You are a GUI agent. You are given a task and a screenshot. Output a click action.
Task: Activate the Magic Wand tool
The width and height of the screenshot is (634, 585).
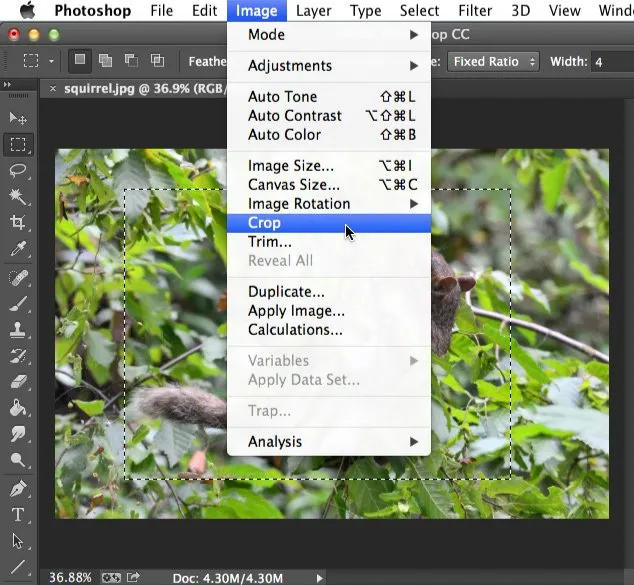click(x=18, y=197)
